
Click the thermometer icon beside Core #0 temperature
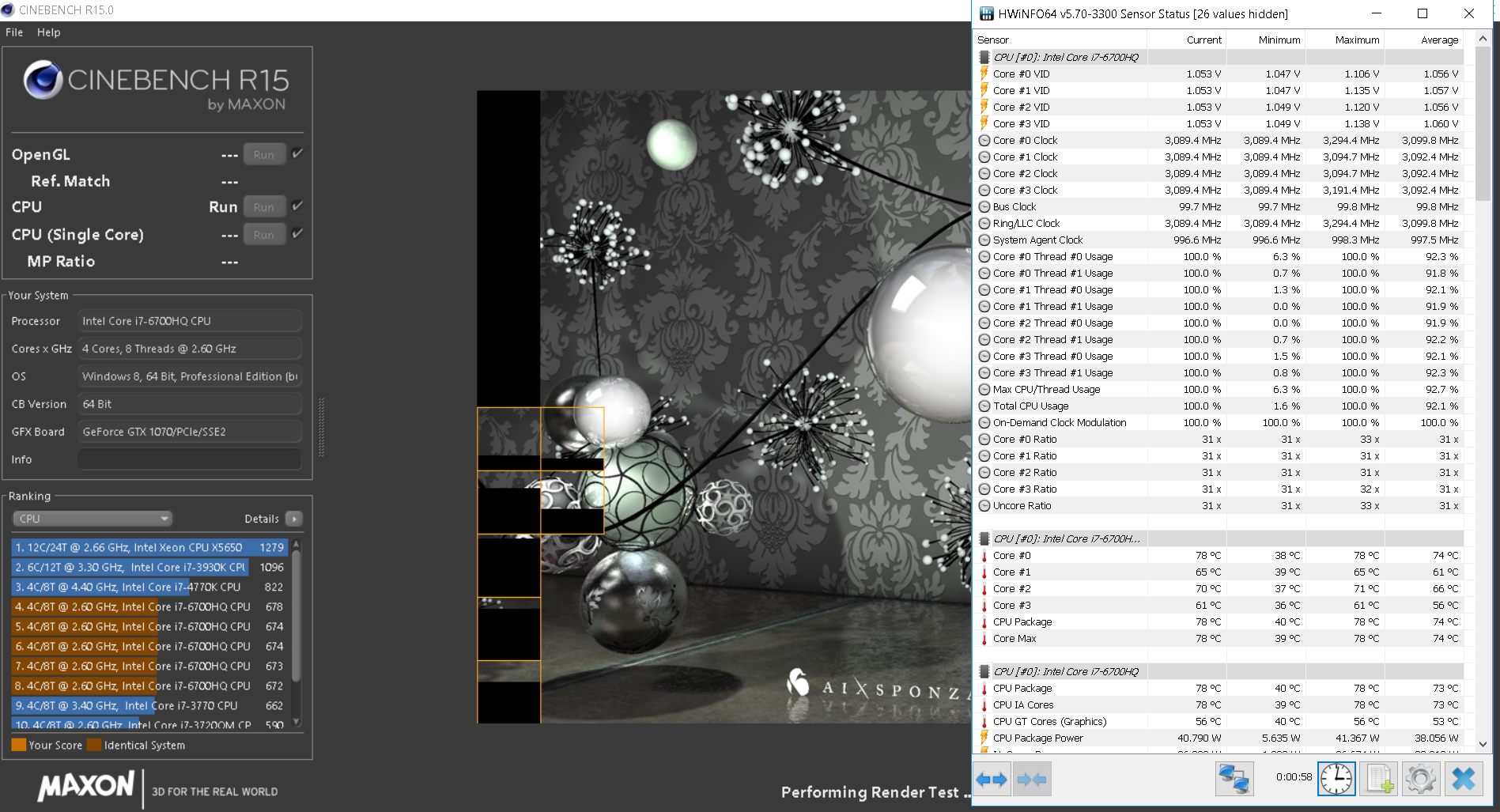point(984,555)
